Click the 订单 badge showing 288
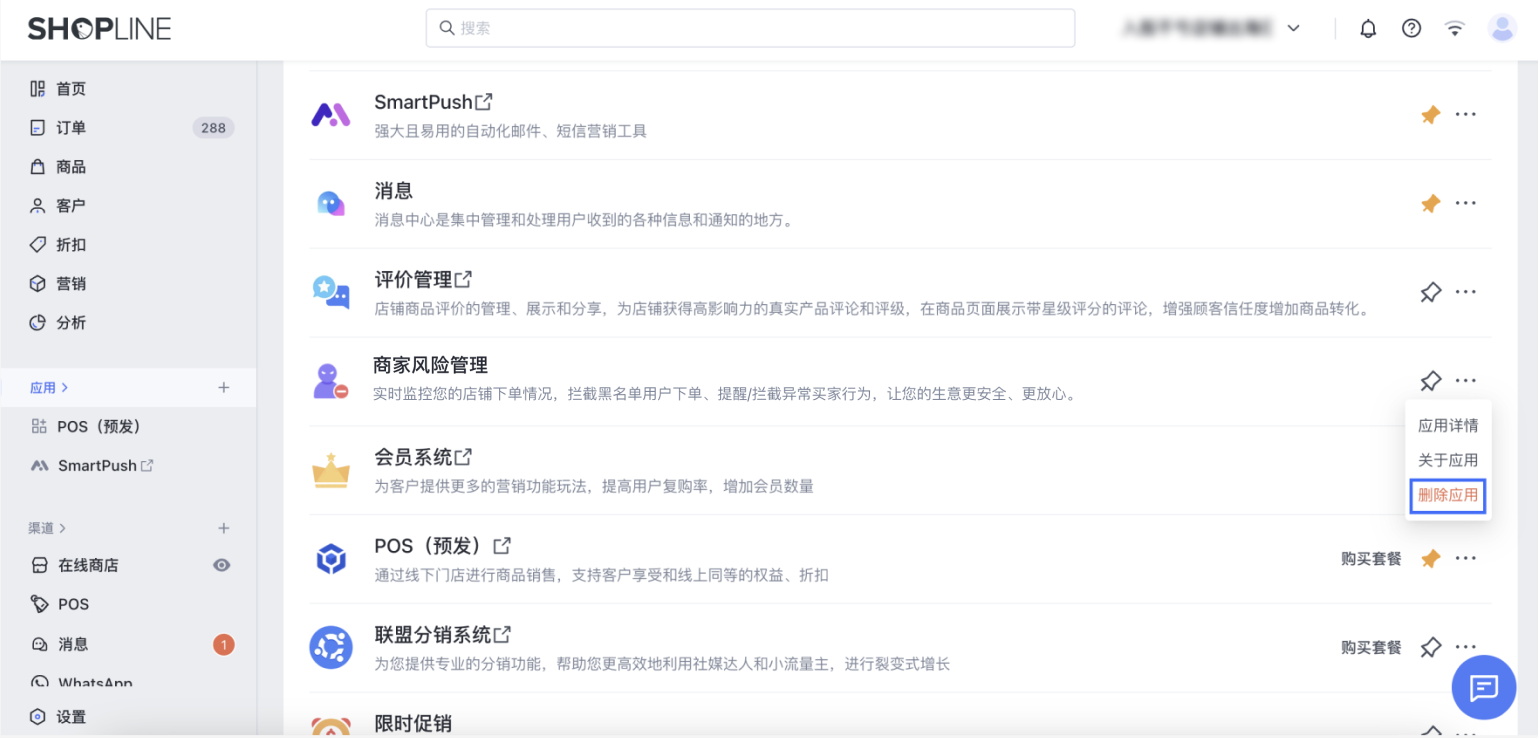The width and height of the screenshot is (1538, 738). click(213, 128)
